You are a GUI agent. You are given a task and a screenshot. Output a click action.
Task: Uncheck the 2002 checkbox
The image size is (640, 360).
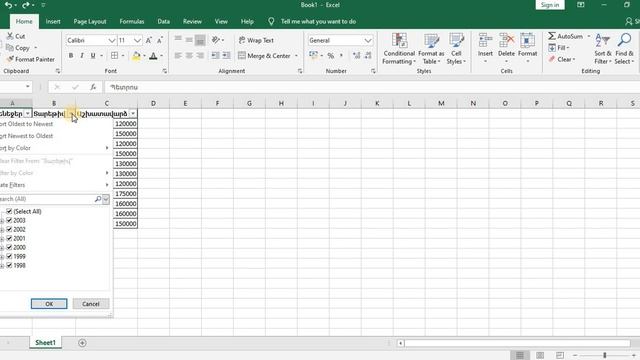pyautogui.click(x=9, y=229)
